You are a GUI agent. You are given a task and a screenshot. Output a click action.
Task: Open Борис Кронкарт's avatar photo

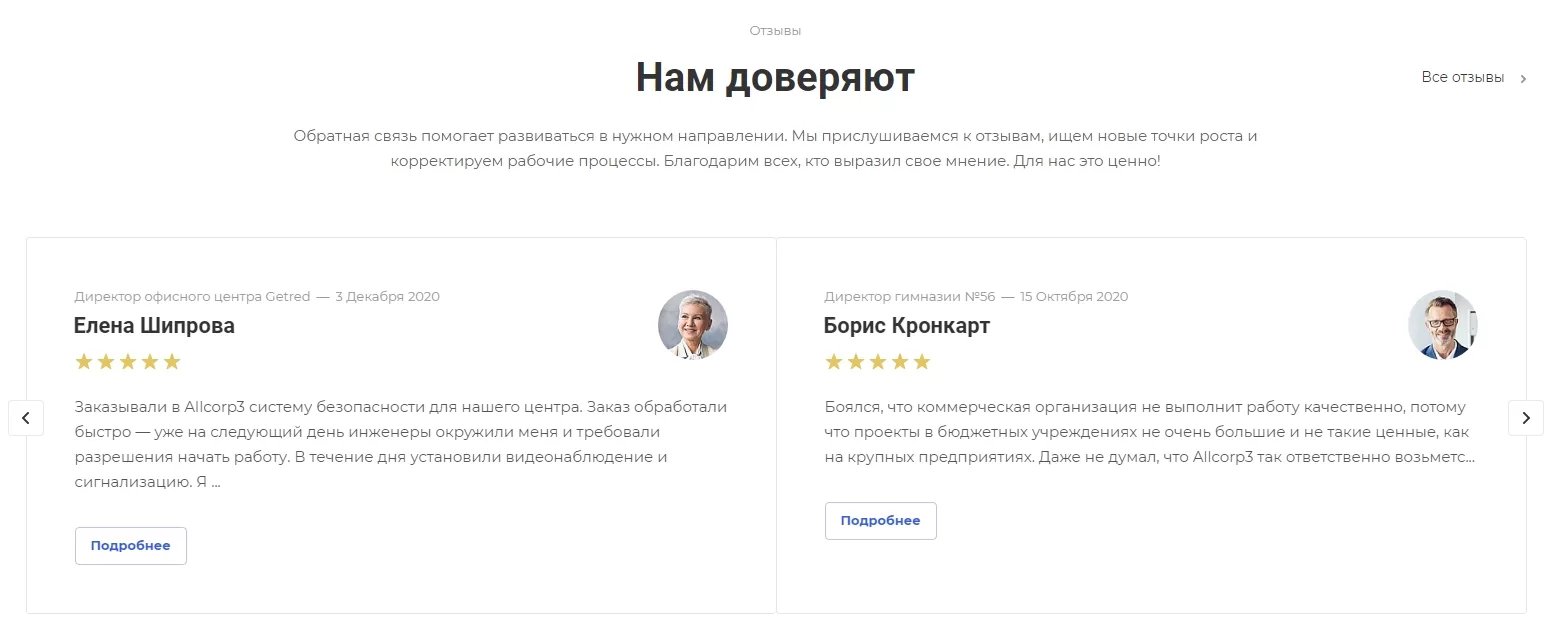tap(1443, 325)
